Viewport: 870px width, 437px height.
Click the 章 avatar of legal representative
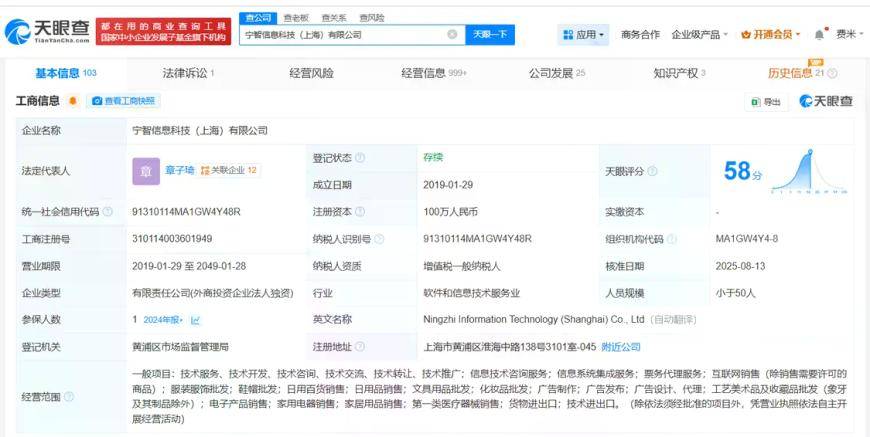tap(146, 171)
